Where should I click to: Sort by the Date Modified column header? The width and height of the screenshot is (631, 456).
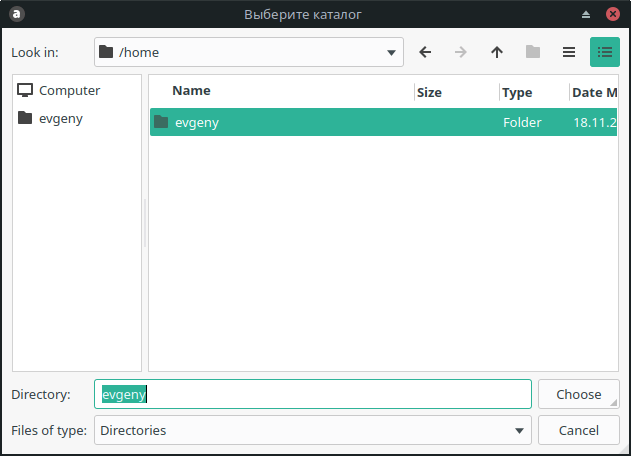tap(594, 93)
